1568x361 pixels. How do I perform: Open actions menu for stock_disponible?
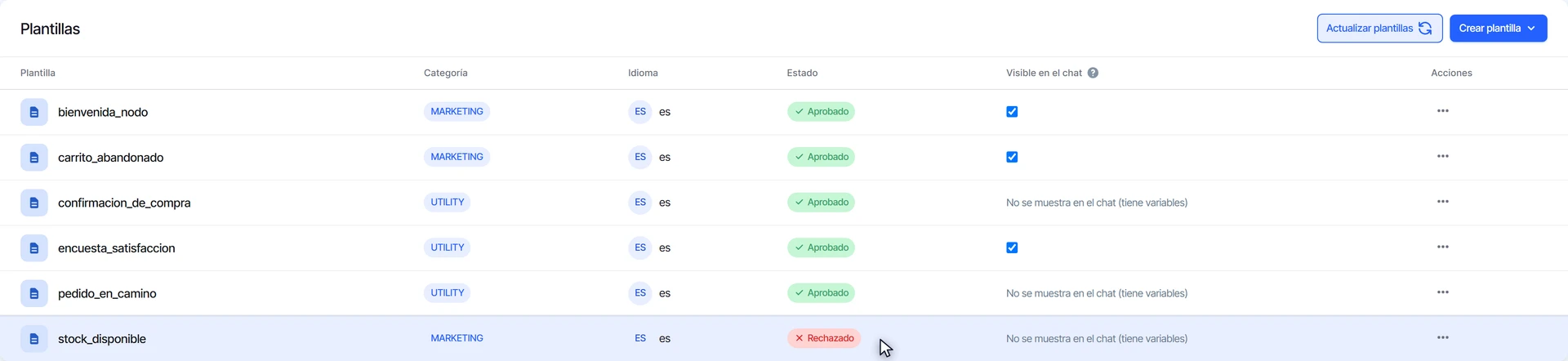(1443, 337)
